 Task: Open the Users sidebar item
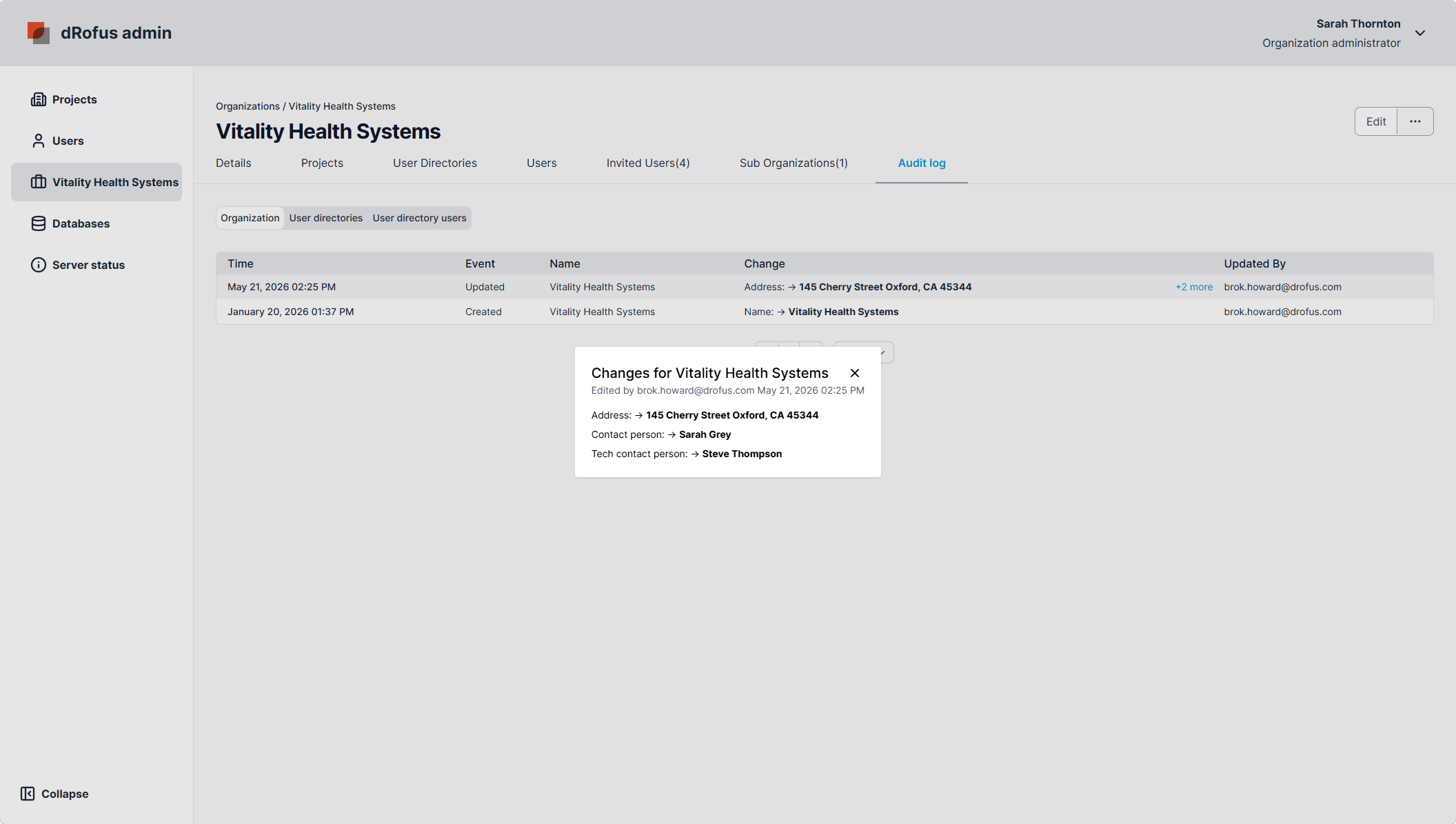click(x=97, y=141)
